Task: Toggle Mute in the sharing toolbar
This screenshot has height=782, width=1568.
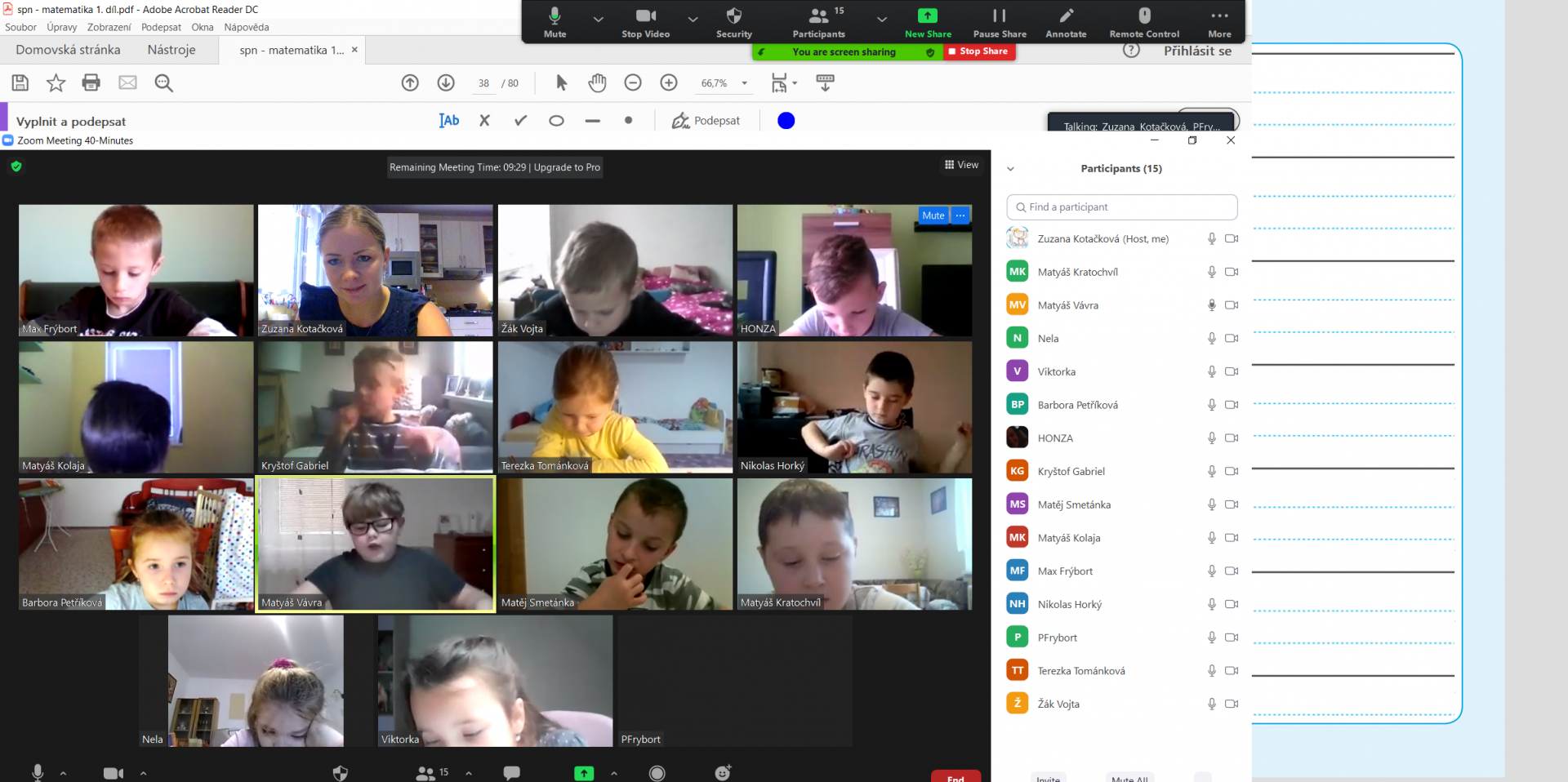Action: [555, 22]
